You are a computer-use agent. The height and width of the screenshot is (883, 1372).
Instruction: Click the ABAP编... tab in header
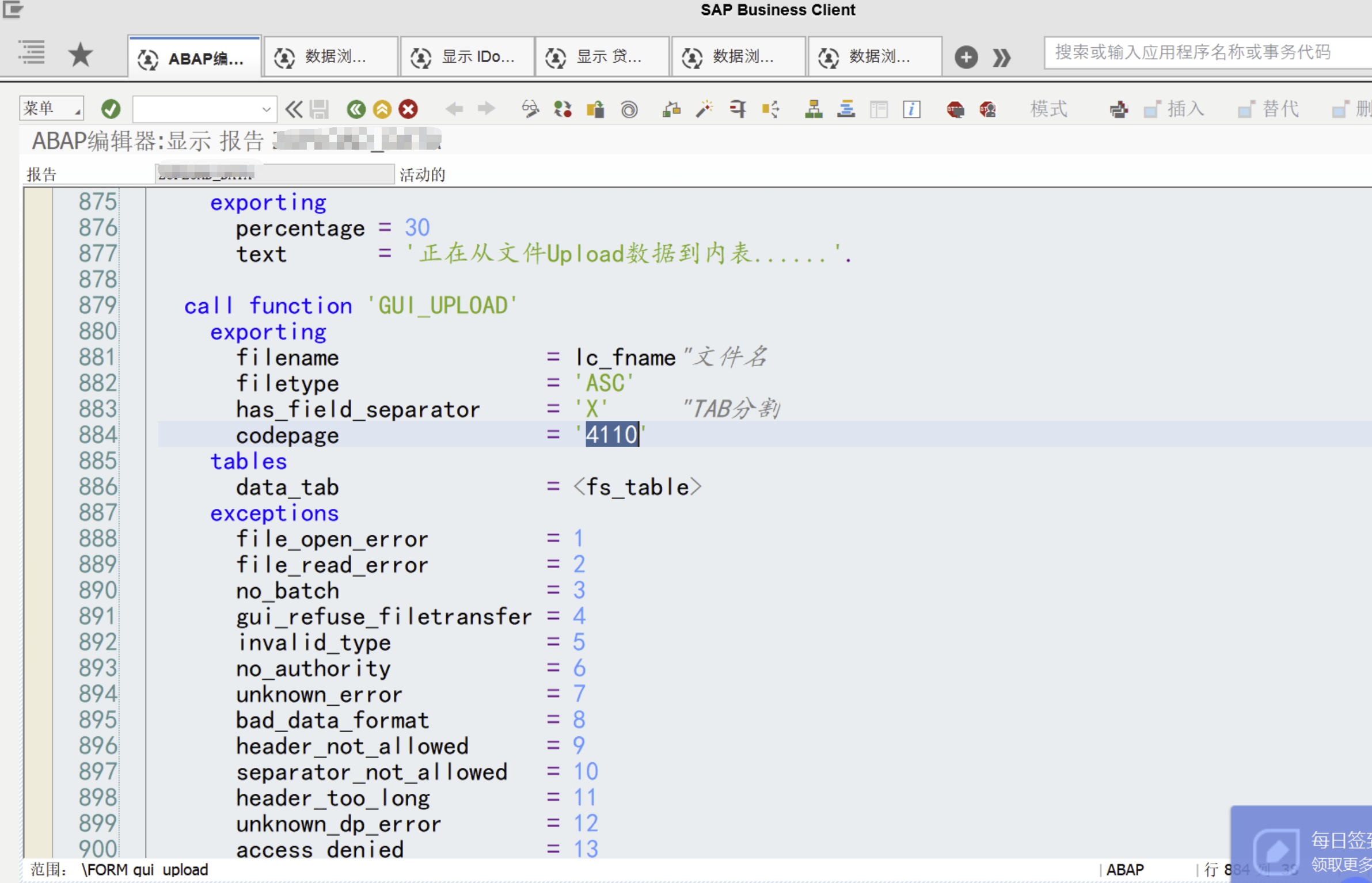(x=193, y=55)
